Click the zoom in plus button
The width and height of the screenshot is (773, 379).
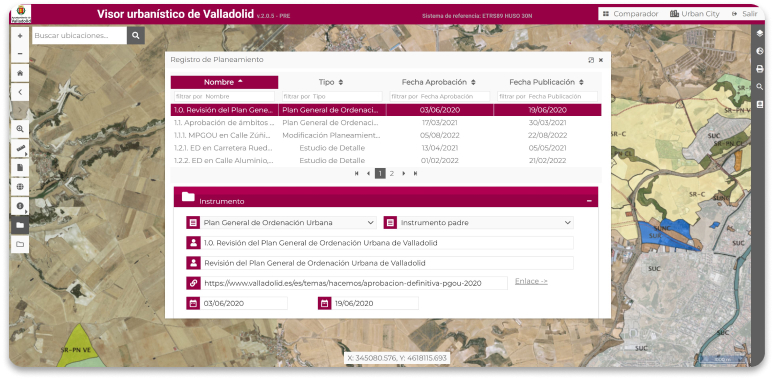point(20,36)
